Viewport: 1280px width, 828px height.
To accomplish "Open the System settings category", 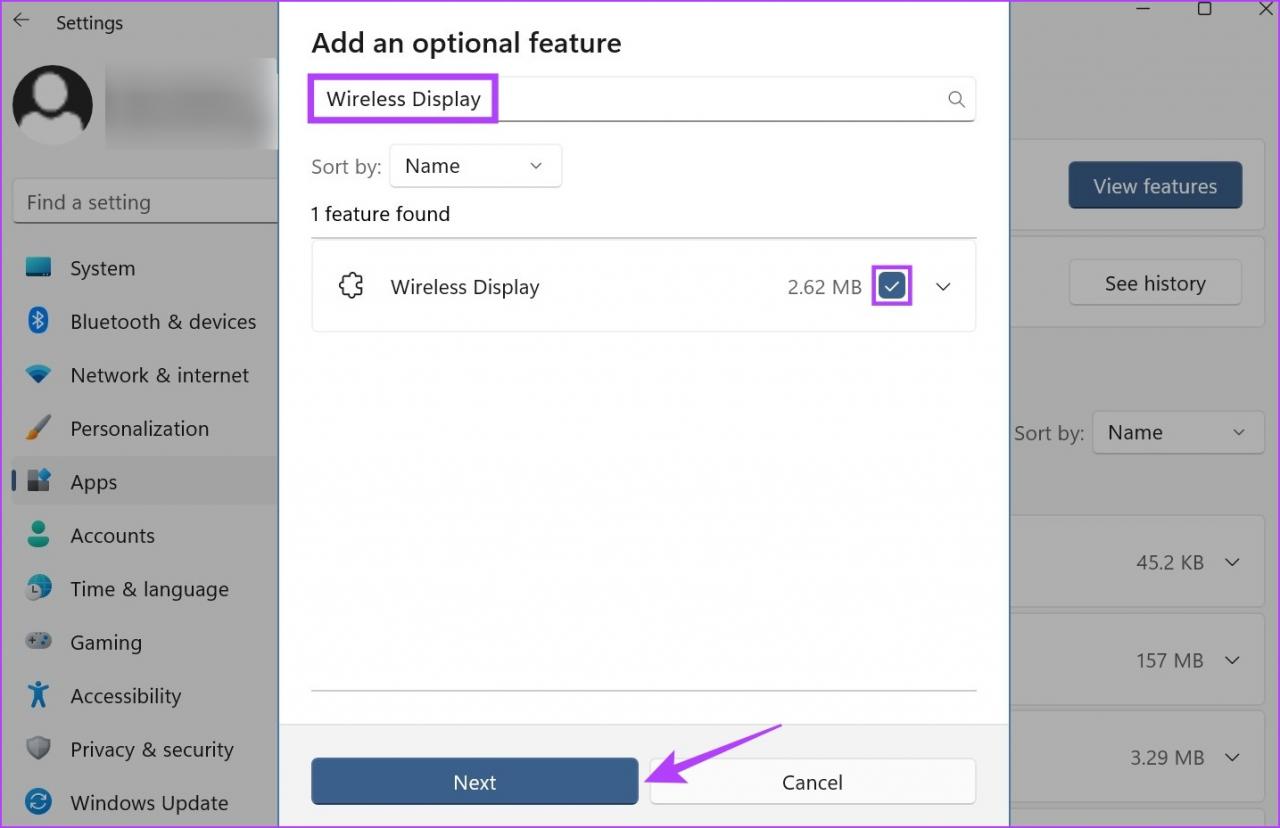I will 102,268.
